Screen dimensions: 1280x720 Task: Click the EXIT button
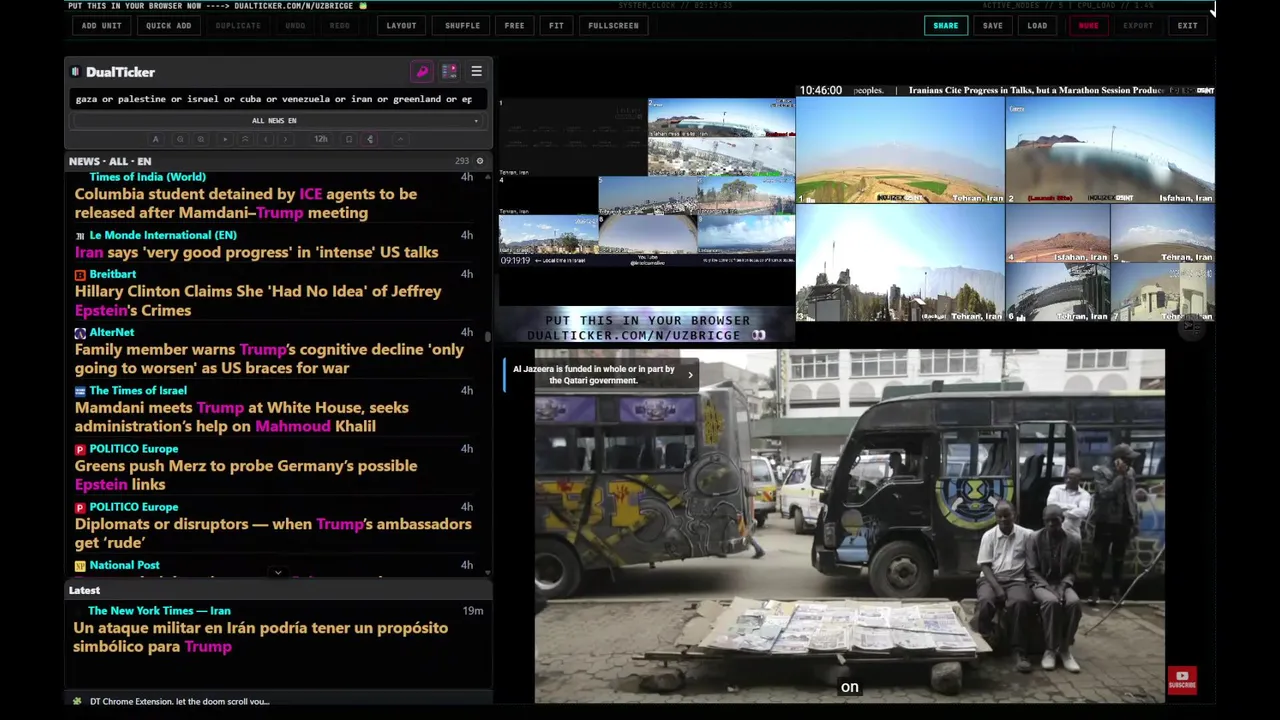(x=1187, y=25)
